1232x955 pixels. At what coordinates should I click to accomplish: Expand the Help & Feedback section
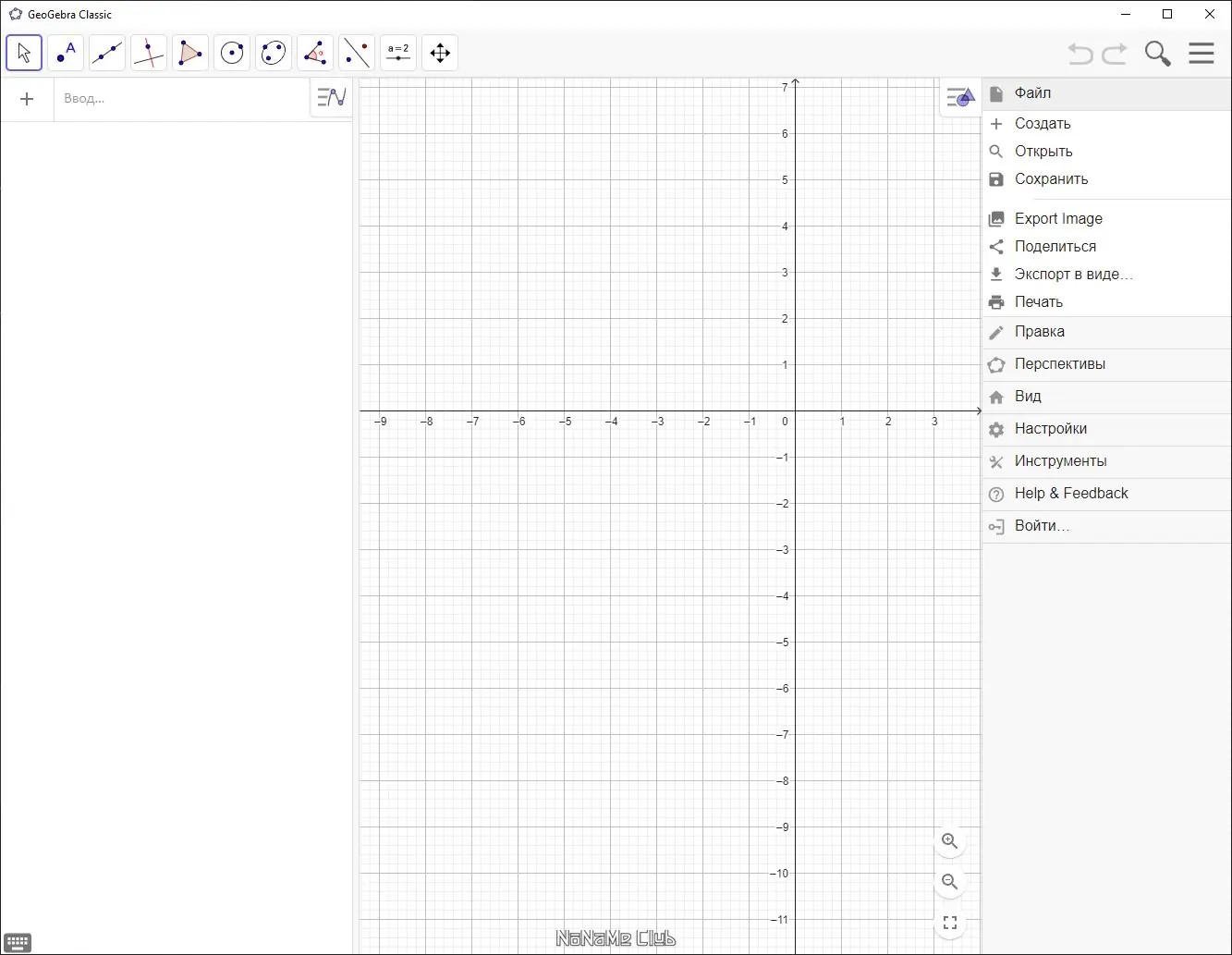coord(1107,495)
